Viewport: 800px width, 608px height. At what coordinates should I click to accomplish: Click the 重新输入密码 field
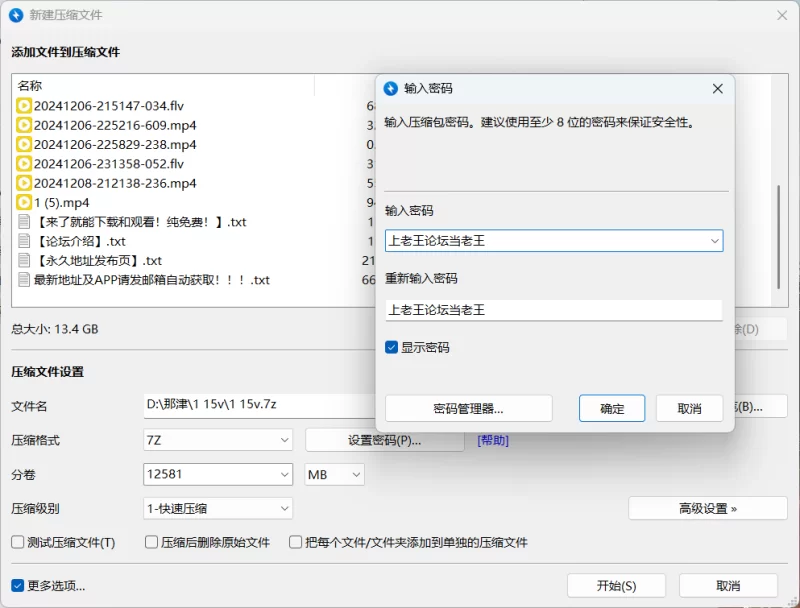(x=554, y=310)
